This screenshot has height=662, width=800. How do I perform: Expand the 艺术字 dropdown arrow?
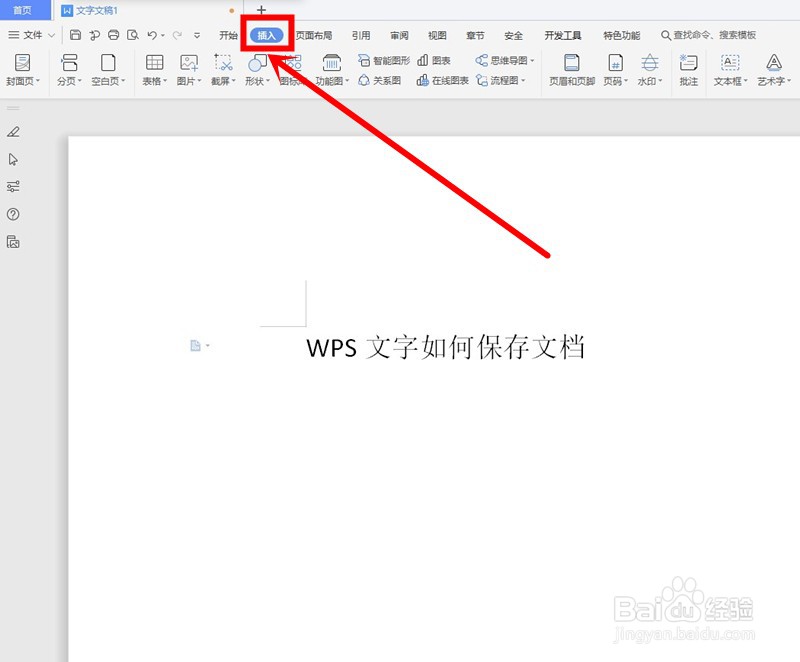tap(789, 81)
